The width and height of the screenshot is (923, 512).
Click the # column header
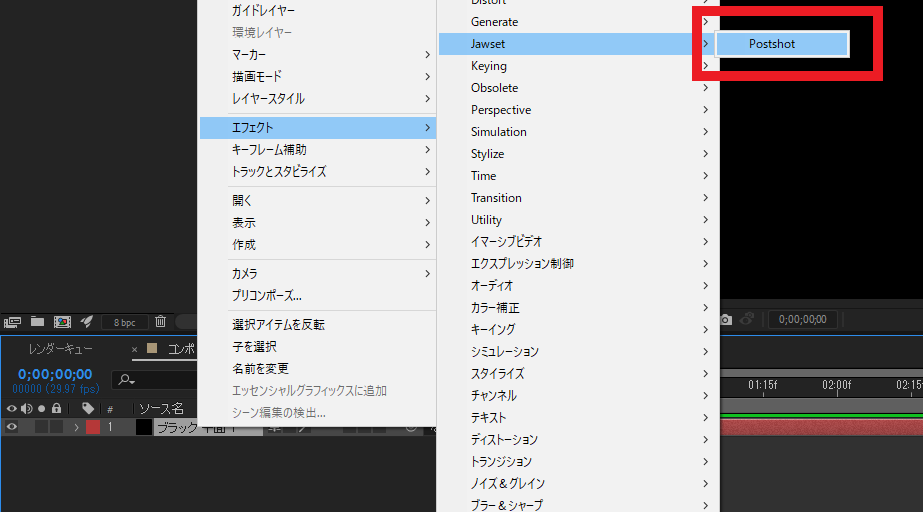pos(109,409)
